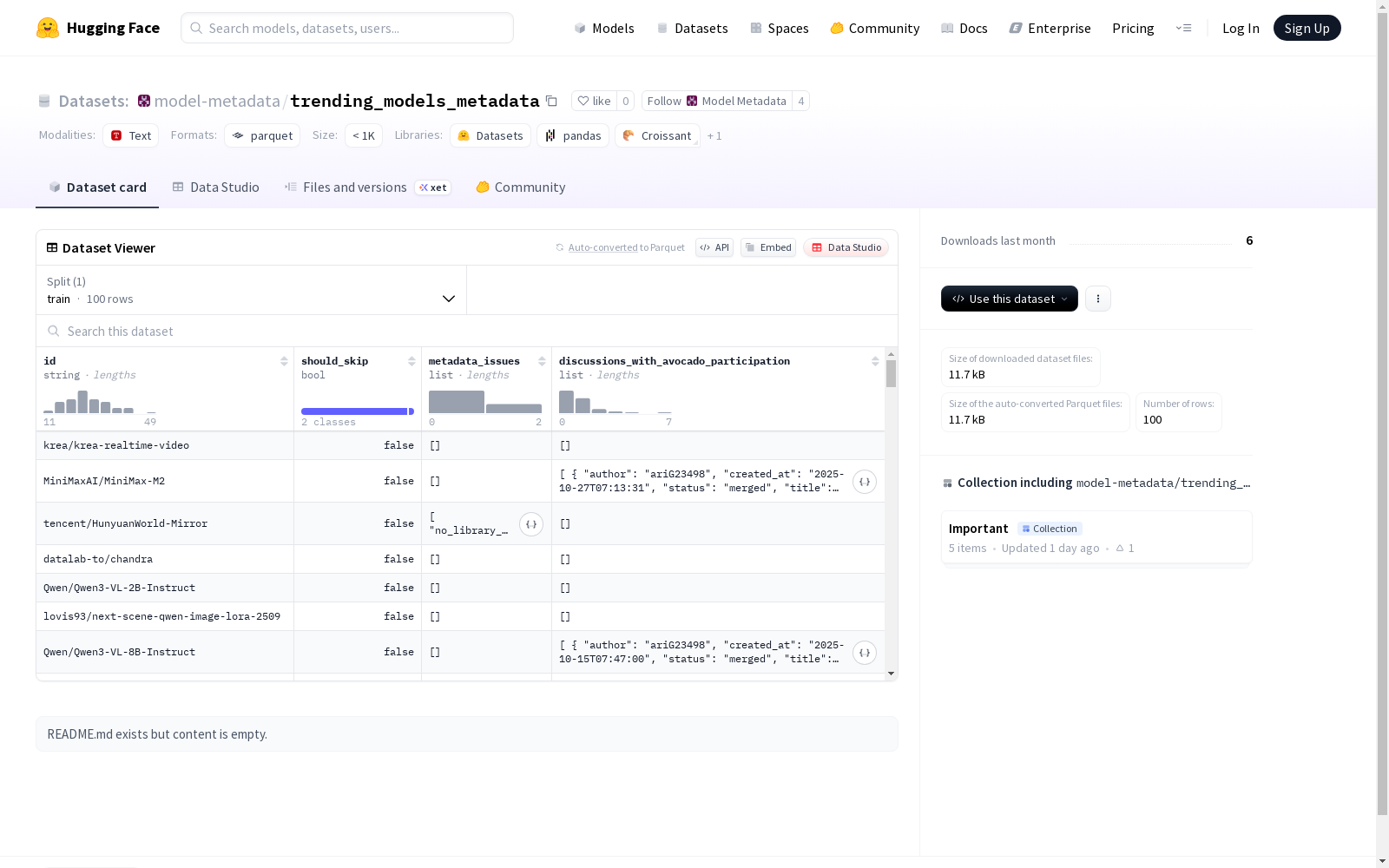Click the id length distribution histogram

(x=100, y=402)
